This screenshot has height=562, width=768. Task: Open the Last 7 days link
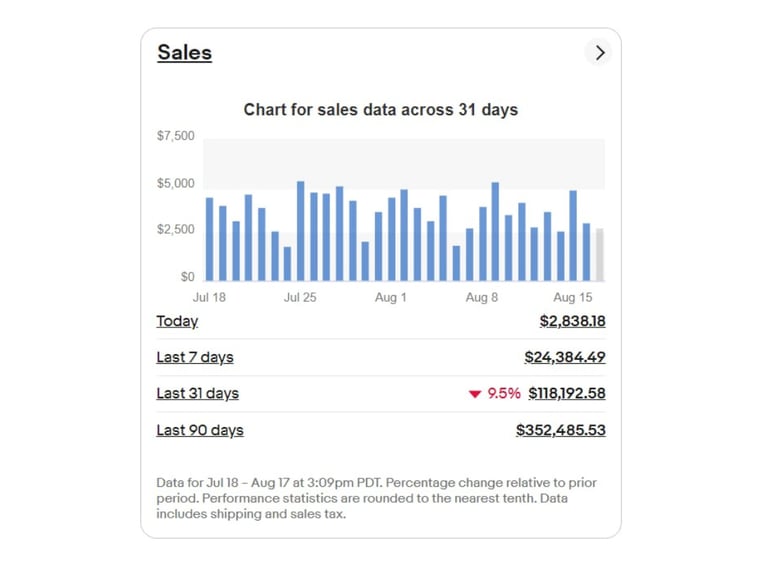(195, 357)
